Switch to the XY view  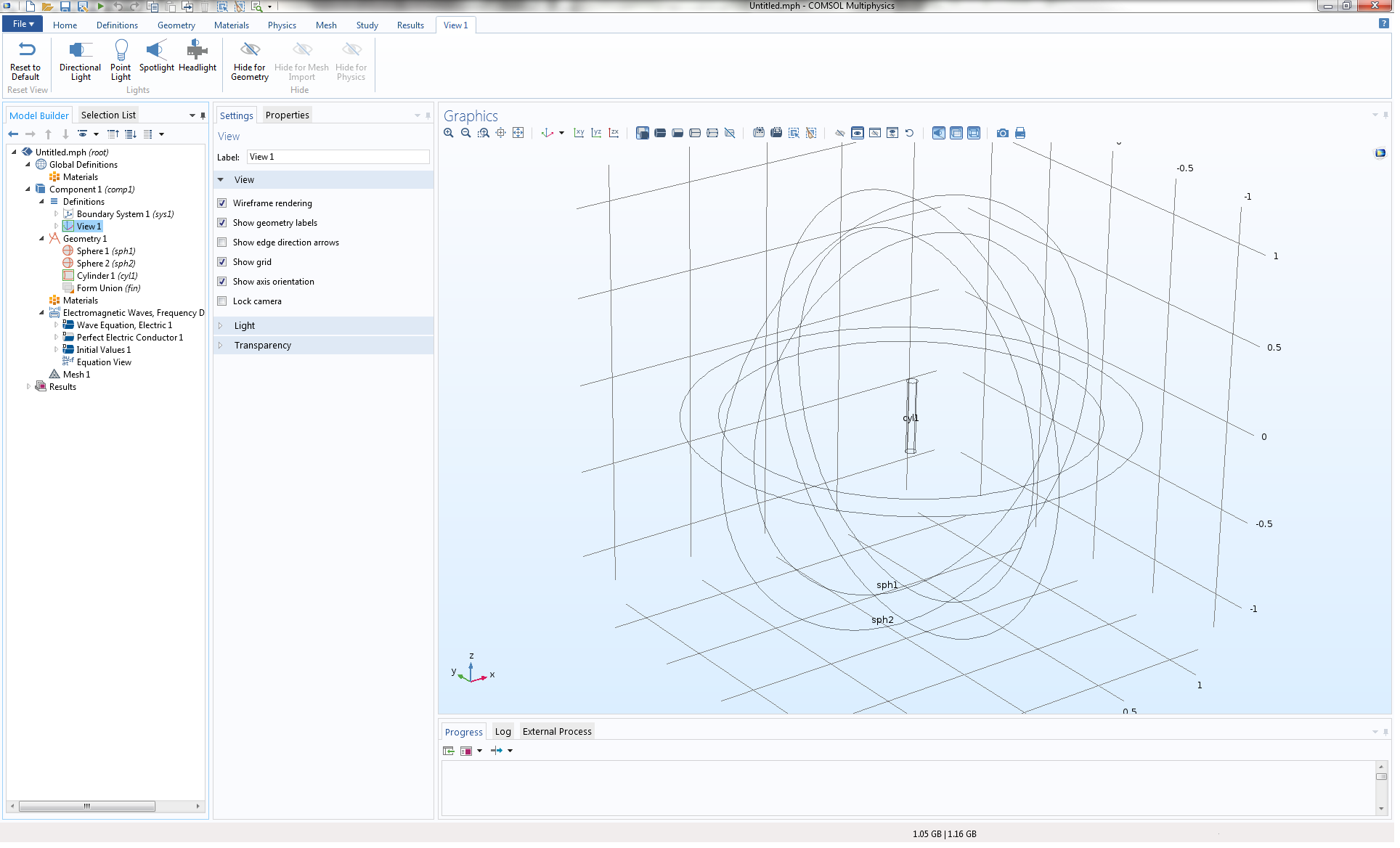pyautogui.click(x=579, y=133)
